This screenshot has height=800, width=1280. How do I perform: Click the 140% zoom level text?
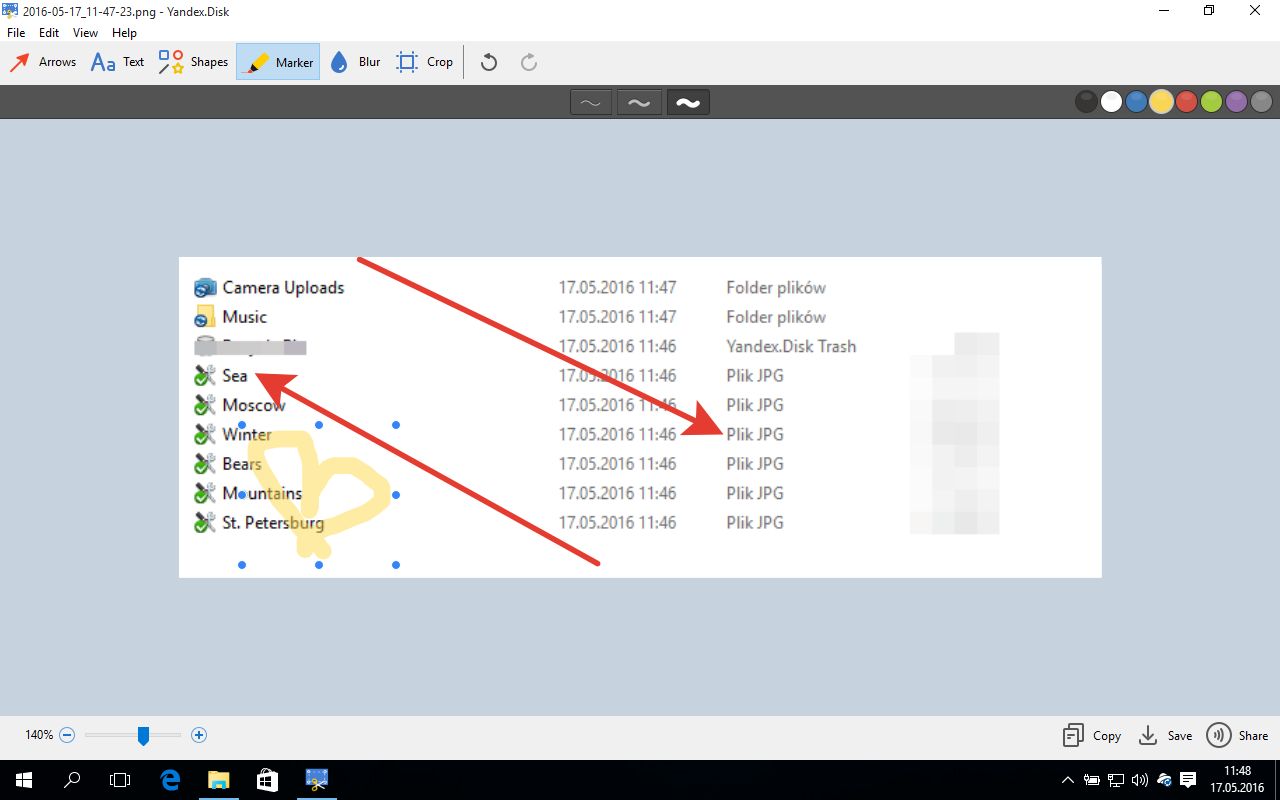[39, 735]
